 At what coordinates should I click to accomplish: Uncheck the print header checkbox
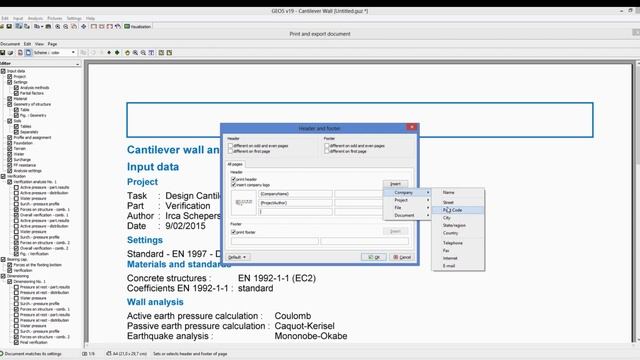click(233, 179)
